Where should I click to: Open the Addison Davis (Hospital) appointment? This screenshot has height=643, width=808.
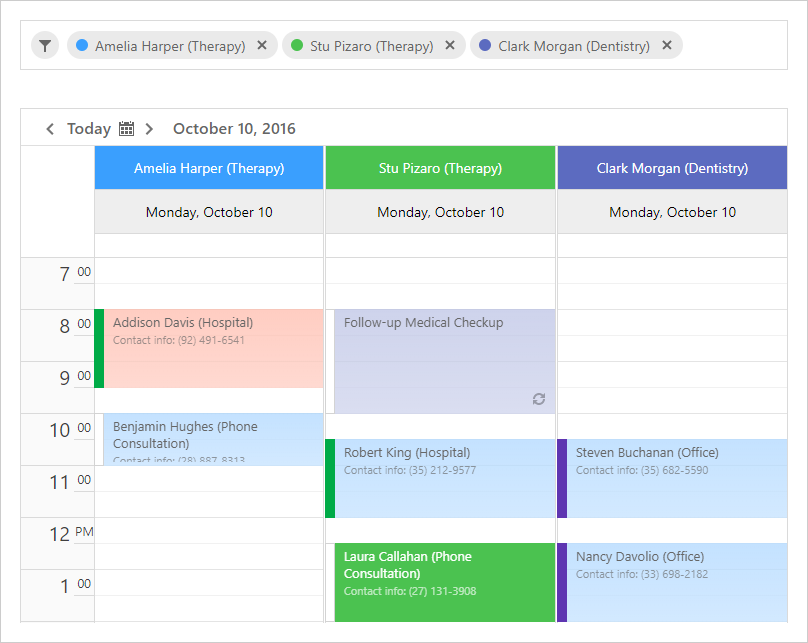coord(213,348)
